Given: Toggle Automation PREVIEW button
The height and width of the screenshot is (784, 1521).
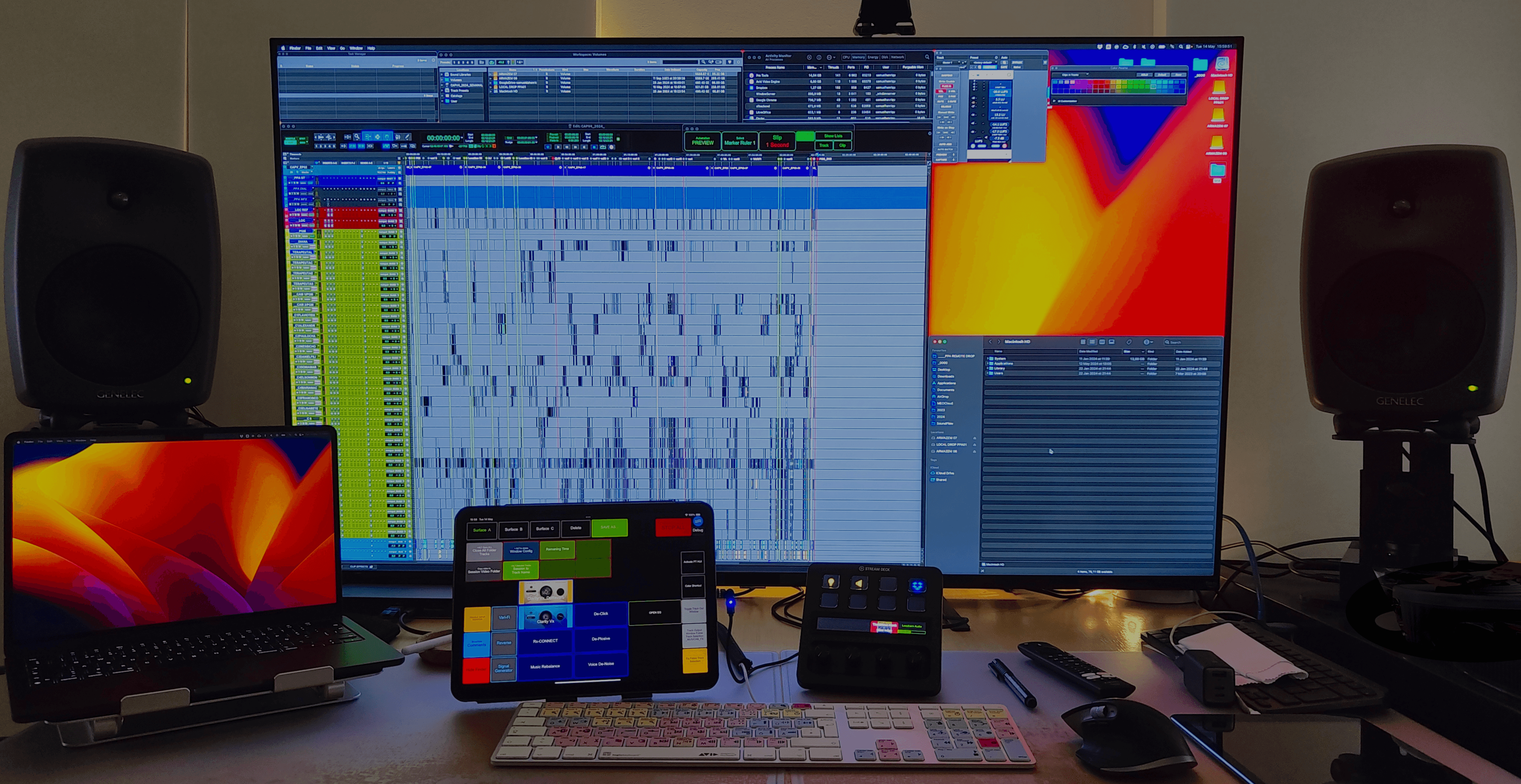Looking at the screenshot, I should pos(703,142).
